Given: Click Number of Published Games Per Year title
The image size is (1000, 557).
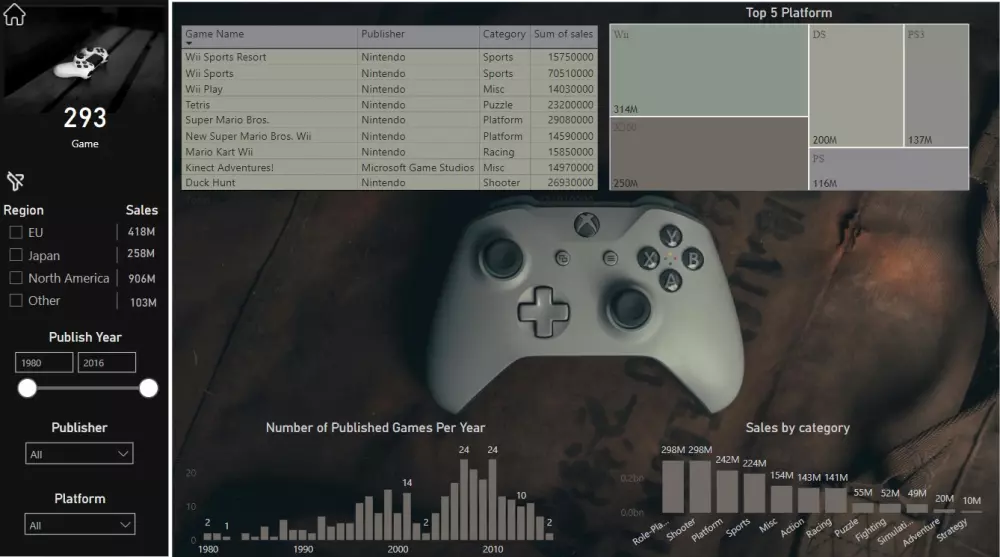Looking at the screenshot, I should click(375, 427).
